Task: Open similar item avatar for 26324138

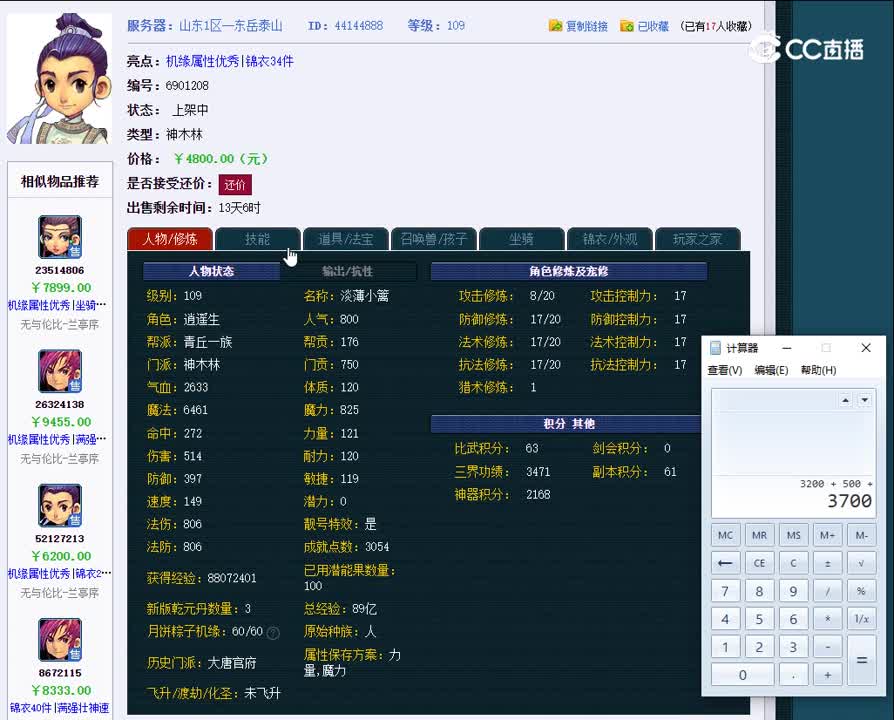Action: tap(60, 371)
